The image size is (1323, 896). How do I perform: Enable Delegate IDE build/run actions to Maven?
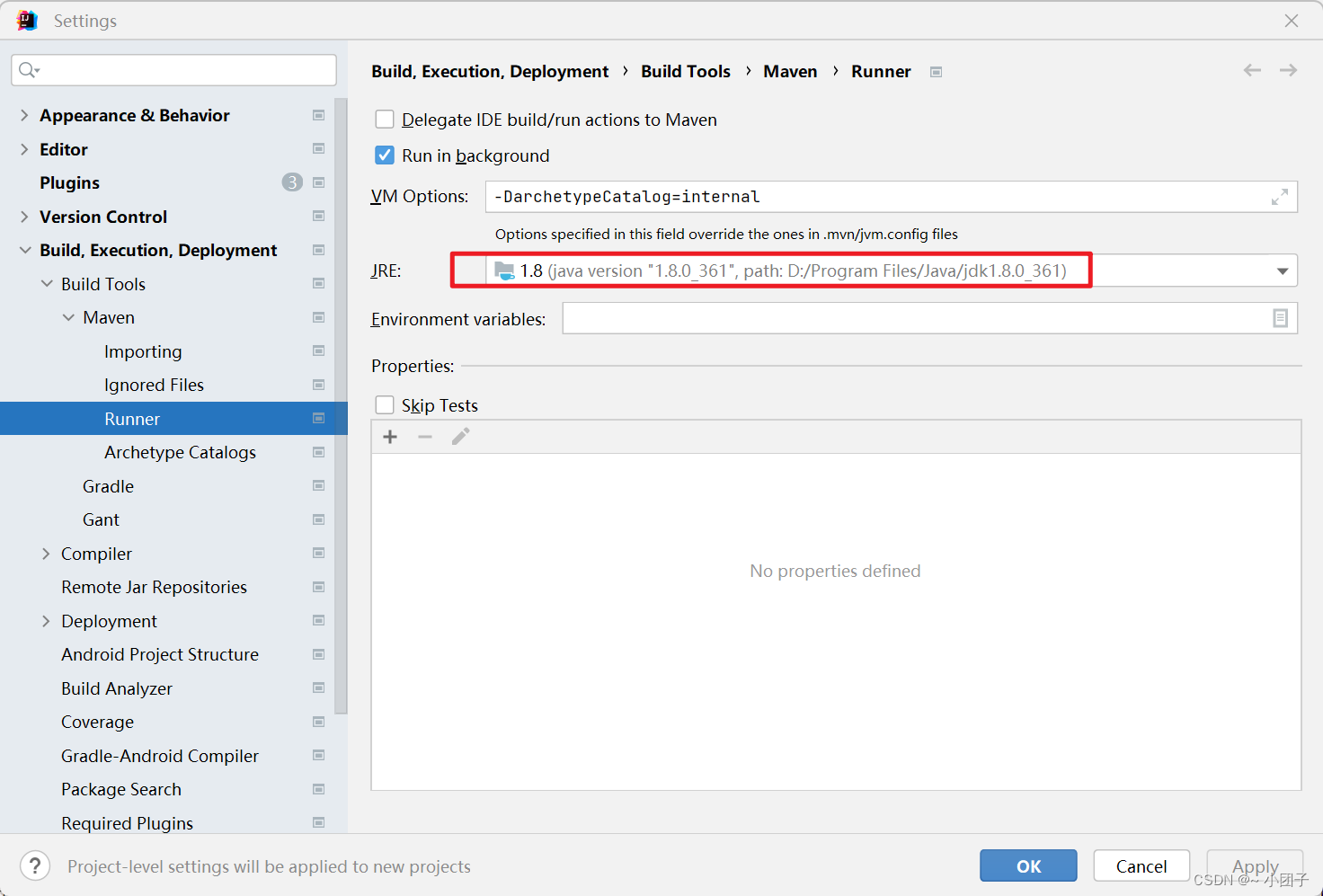(385, 120)
